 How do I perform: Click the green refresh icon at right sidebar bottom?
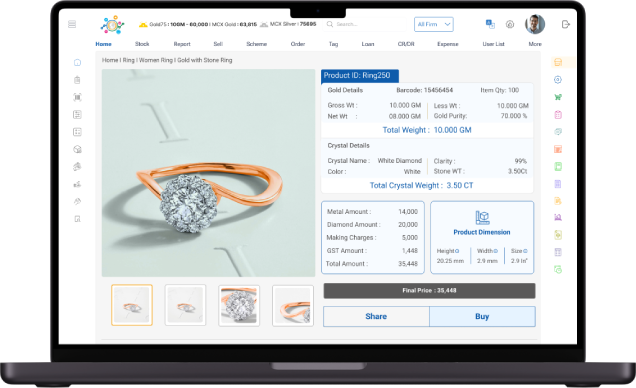coord(558,269)
